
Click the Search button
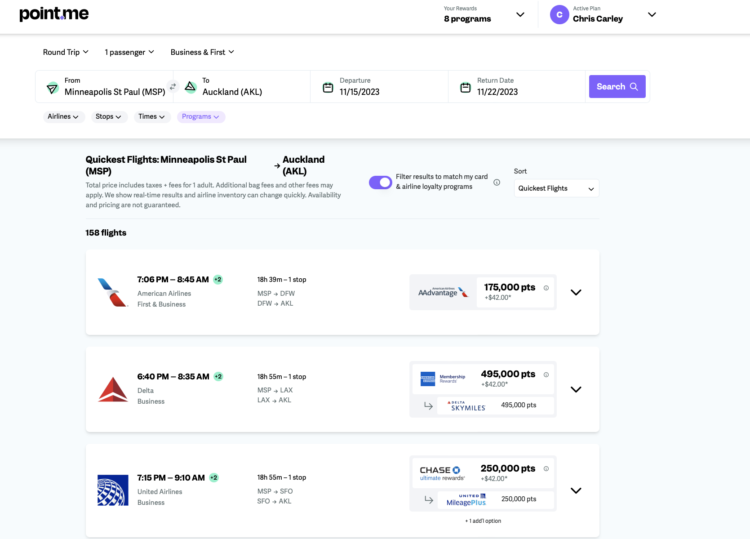point(617,87)
